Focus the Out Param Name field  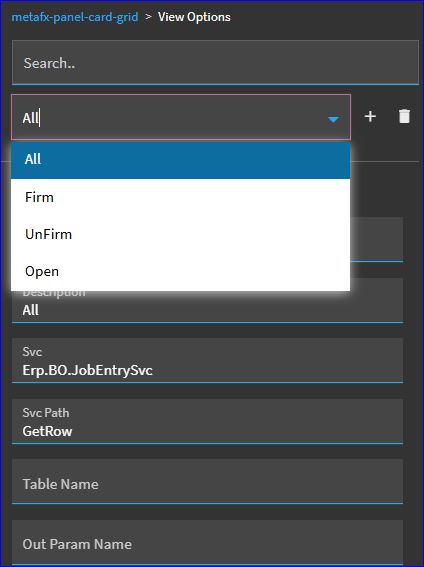pyautogui.click(x=207, y=542)
